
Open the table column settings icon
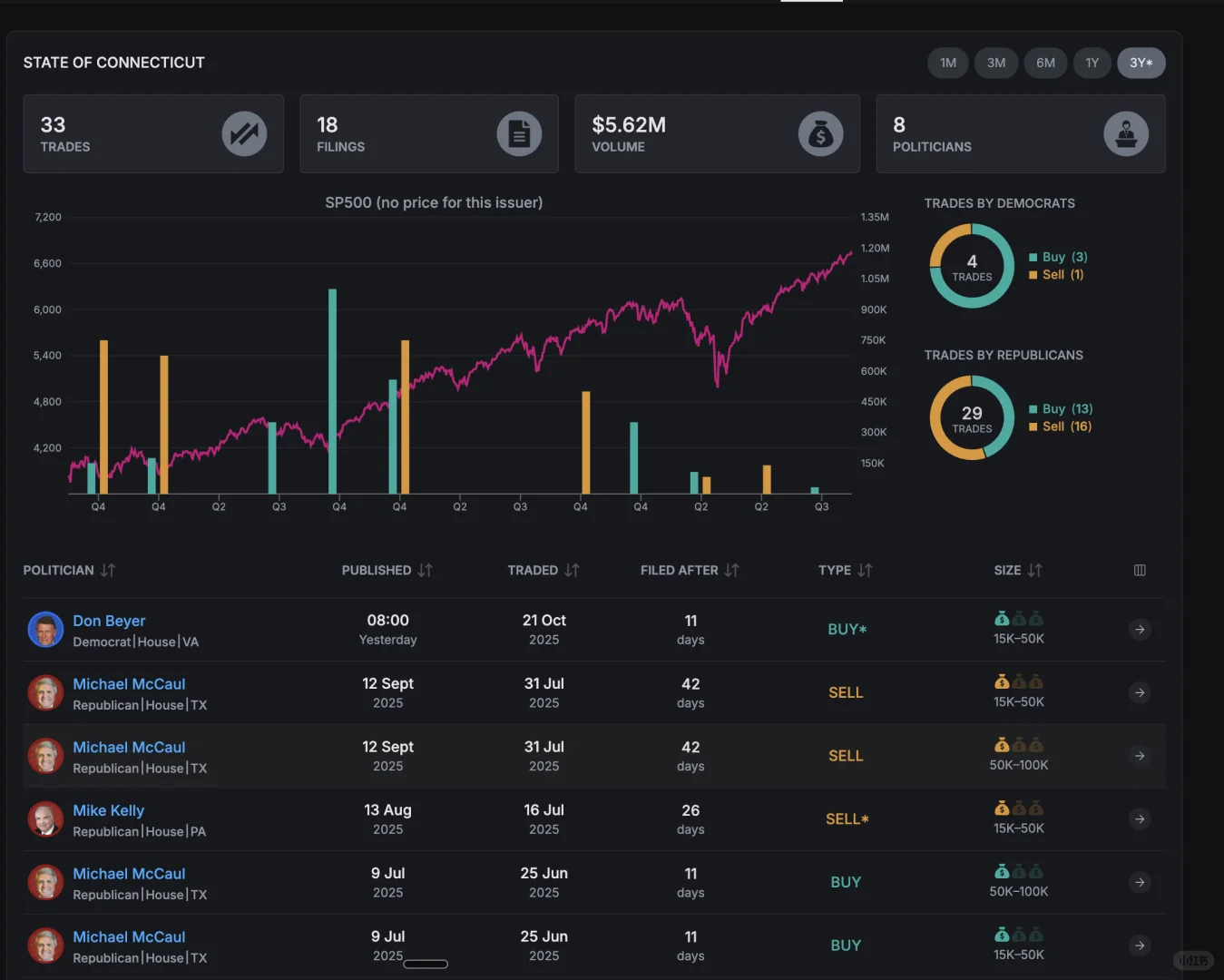[x=1140, y=570]
